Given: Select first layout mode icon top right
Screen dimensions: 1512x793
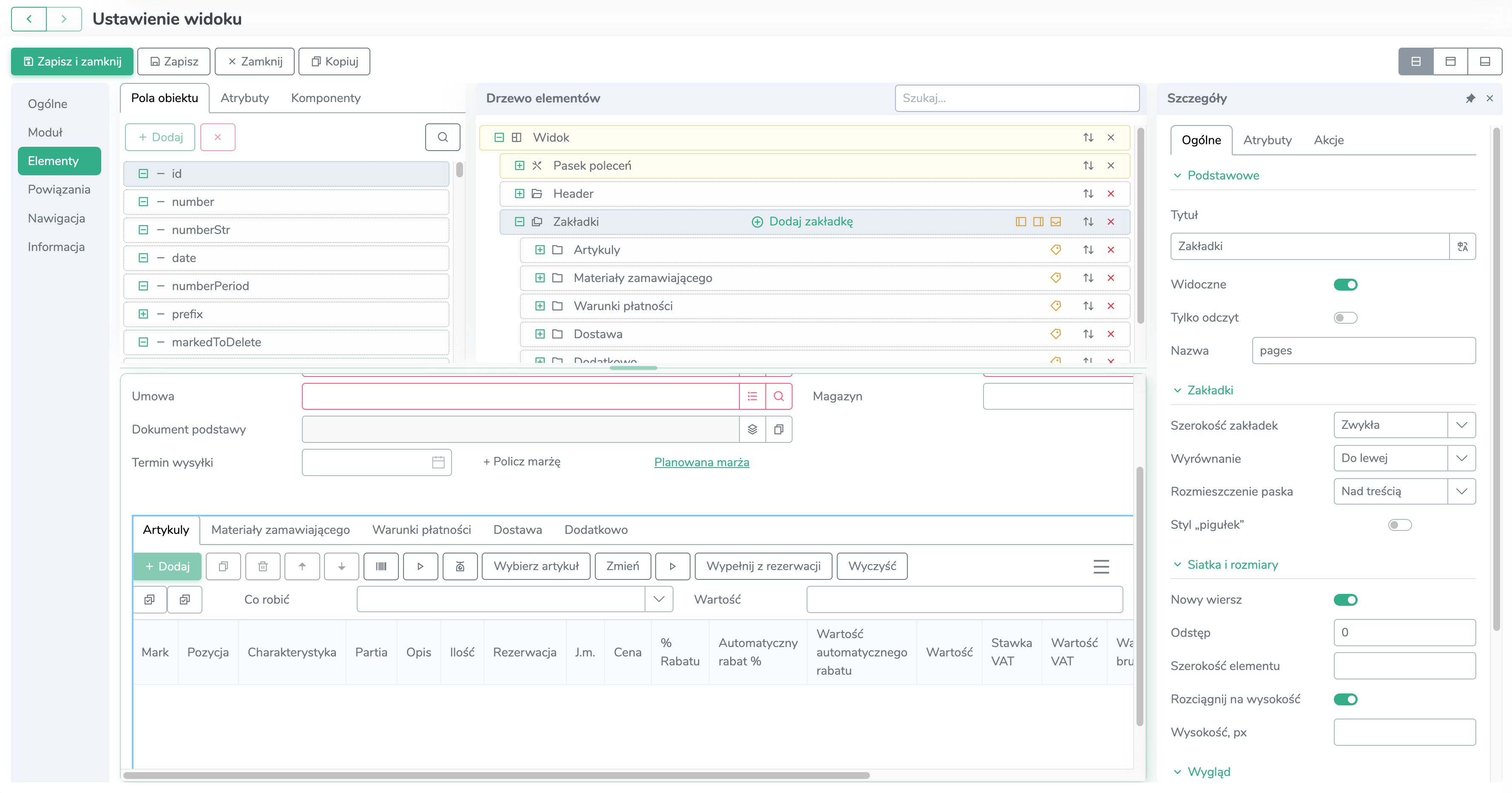Looking at the screenshot, I should 1416,61.
